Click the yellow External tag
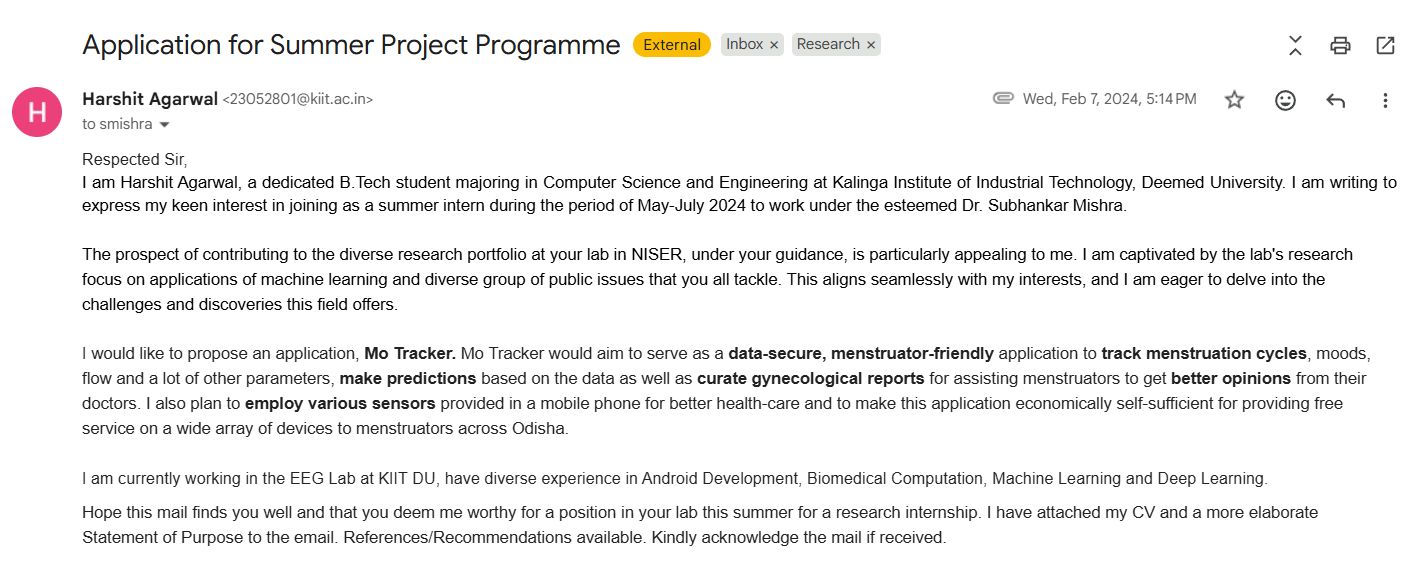Screen dimensions: 1403x562 coord(672,44)
